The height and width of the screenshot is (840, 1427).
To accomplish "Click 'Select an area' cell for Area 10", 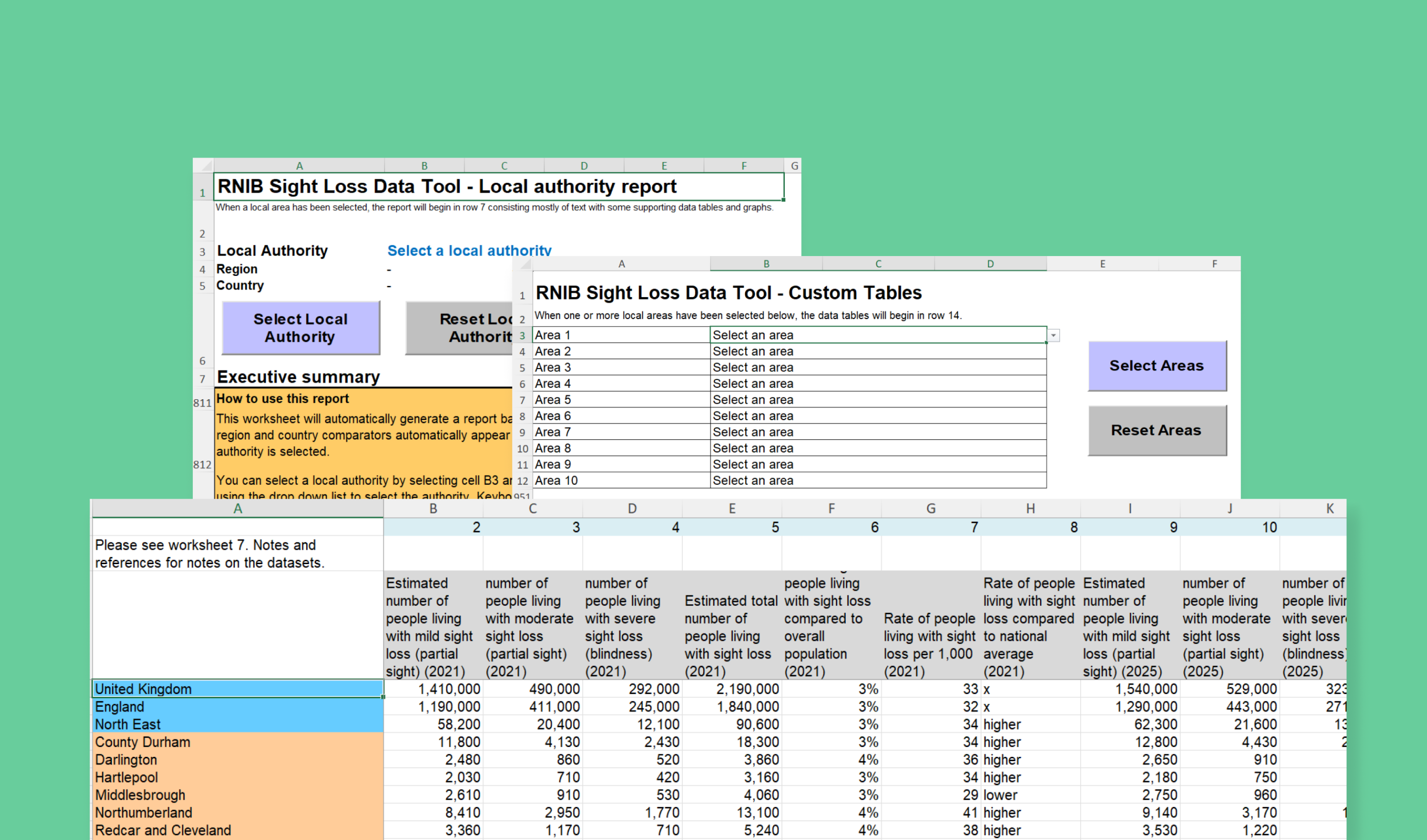I will coord(878,480).
